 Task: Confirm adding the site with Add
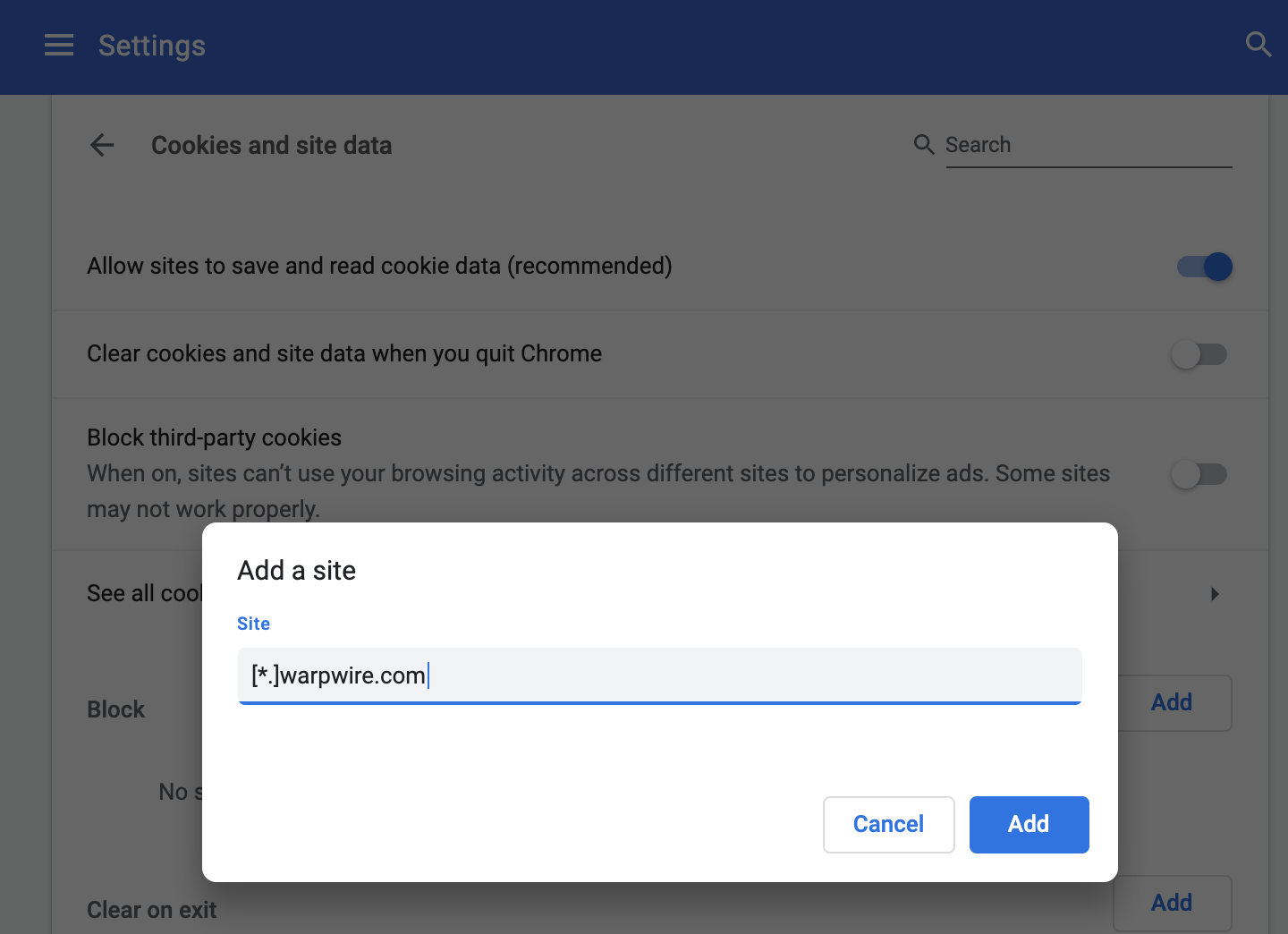1029,825
